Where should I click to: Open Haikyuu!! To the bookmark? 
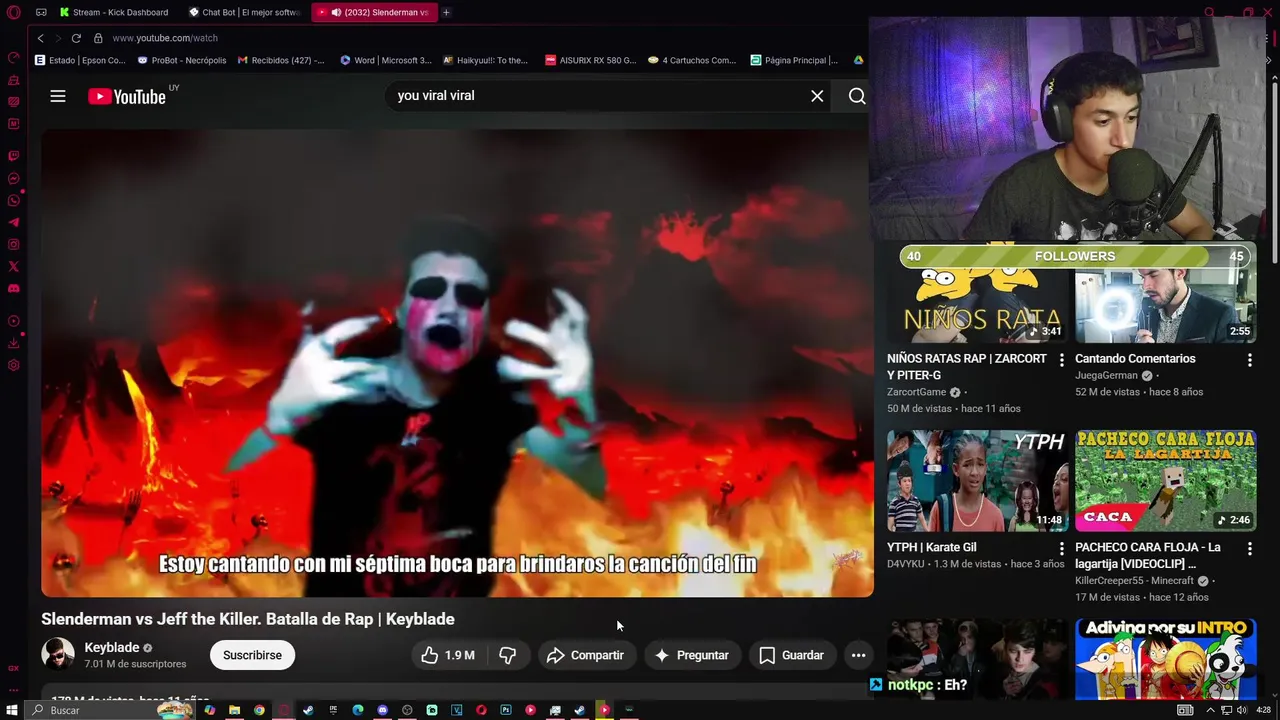tap(485, 60)
